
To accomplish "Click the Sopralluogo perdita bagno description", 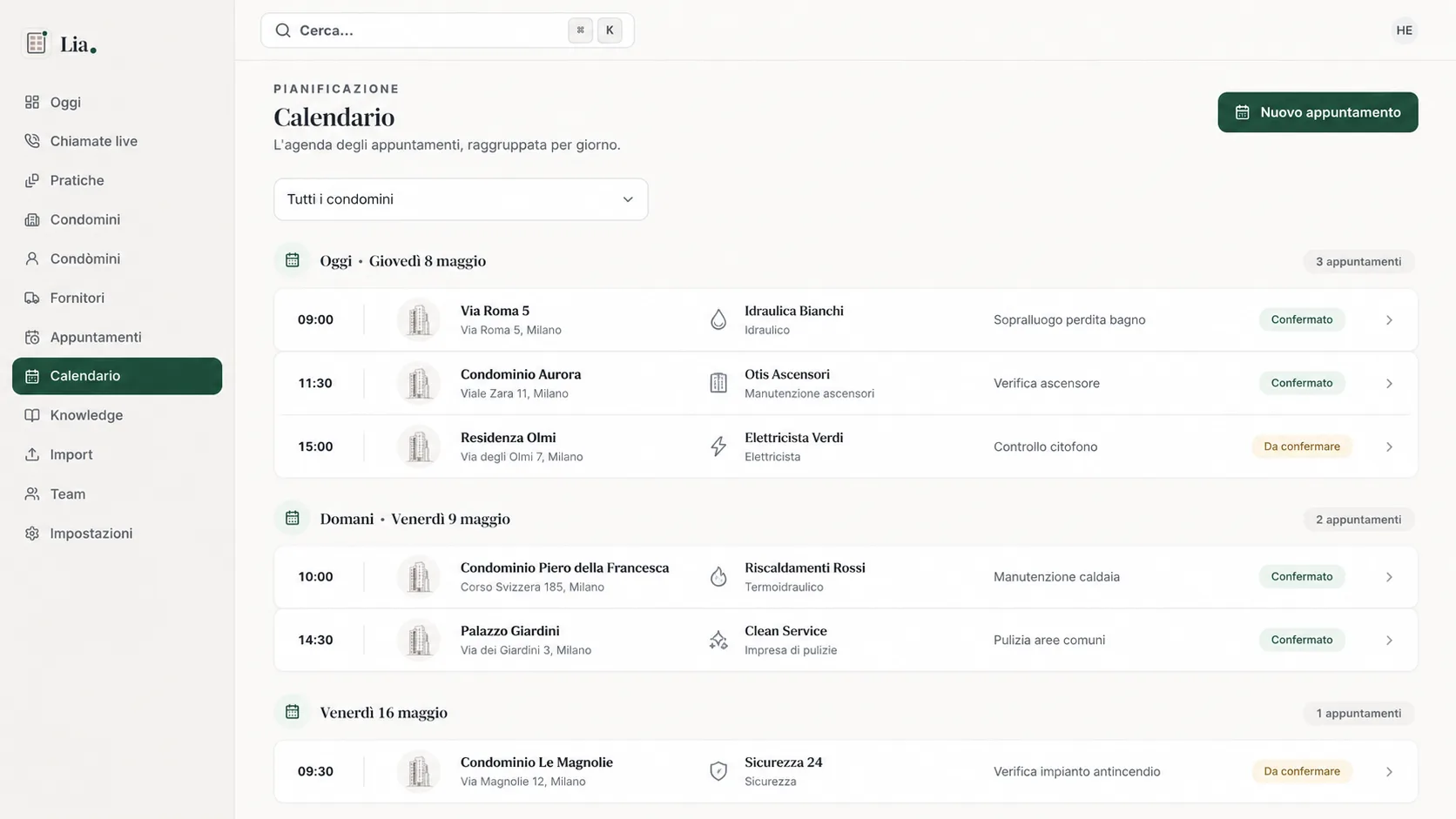I will click(1069, 319).
